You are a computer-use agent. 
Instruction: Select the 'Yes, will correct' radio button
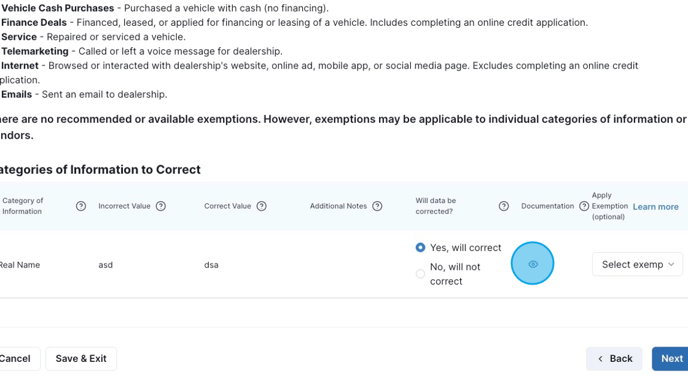[420, 248]
